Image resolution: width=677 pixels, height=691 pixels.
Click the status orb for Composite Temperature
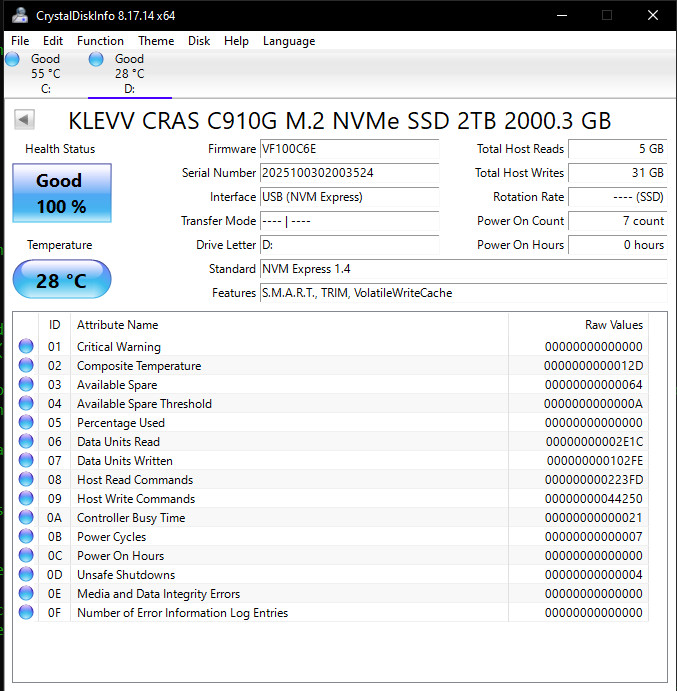pos(26,365)
